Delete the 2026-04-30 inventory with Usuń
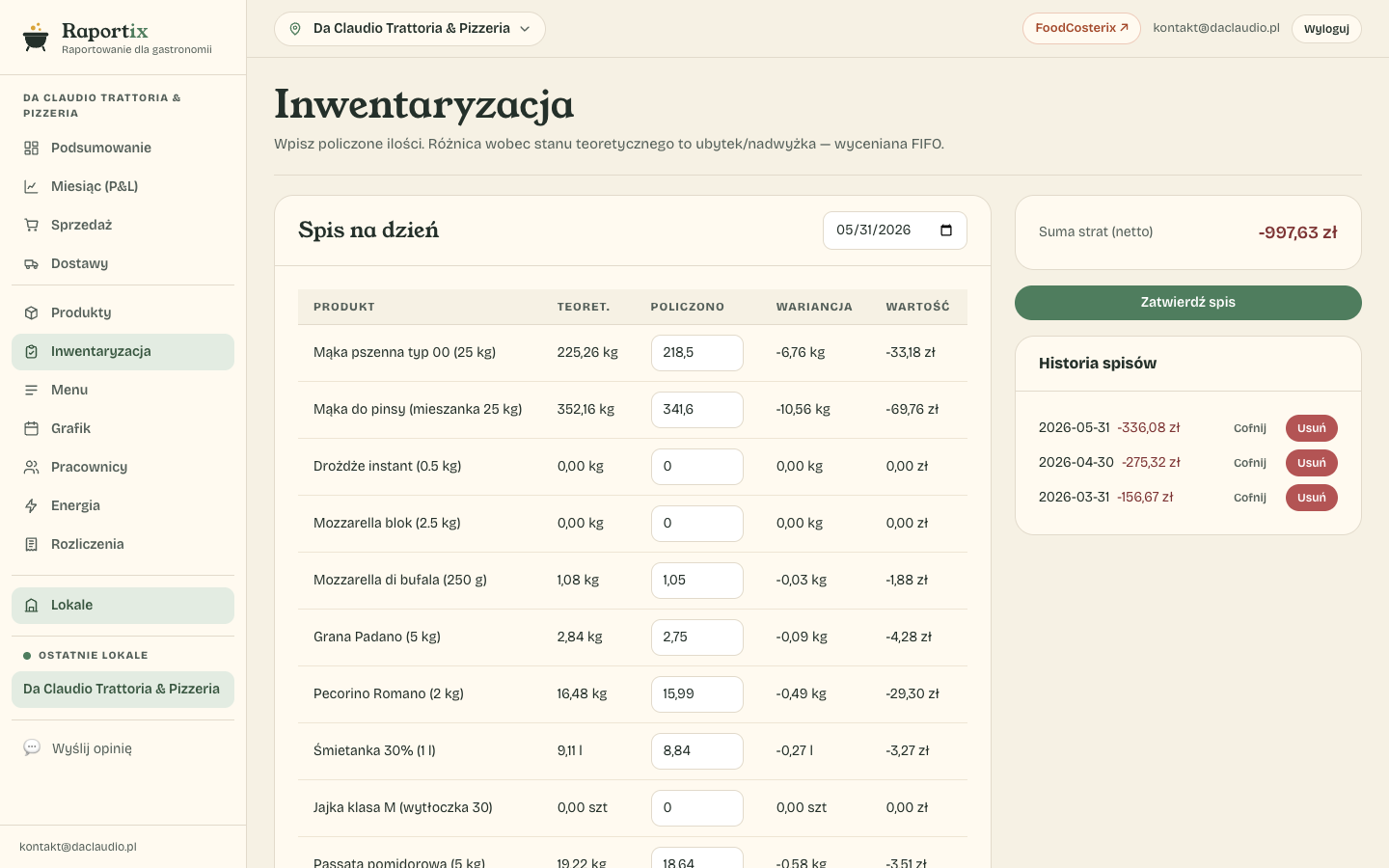 (1312, 463)
